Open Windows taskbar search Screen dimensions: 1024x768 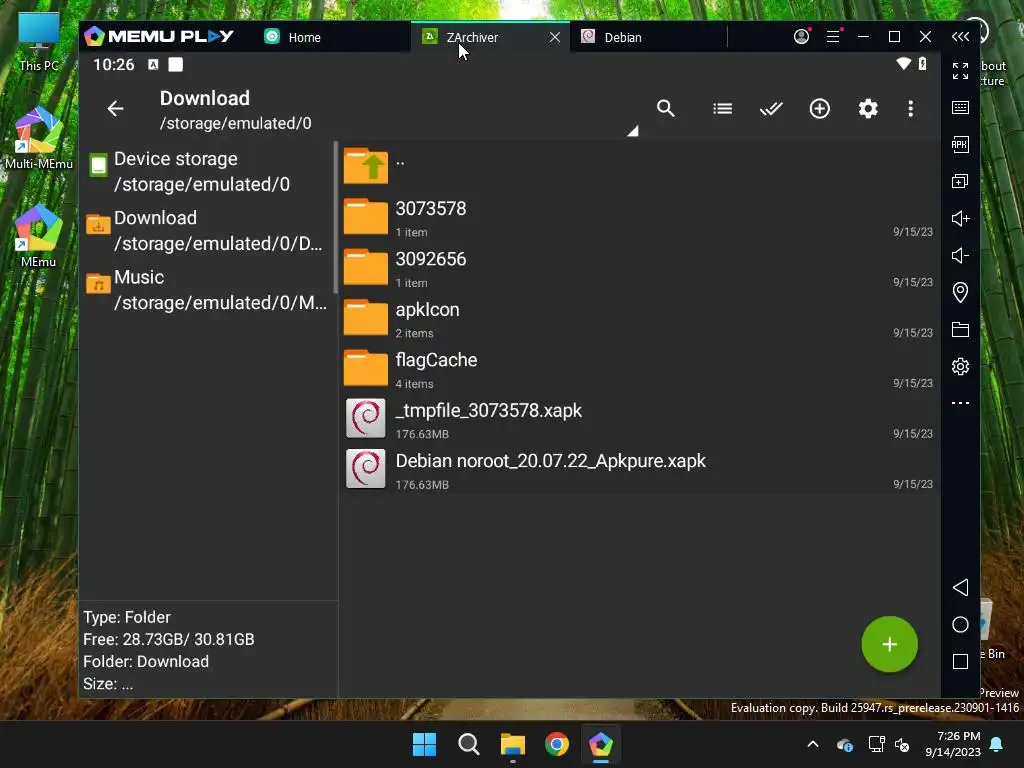[468, 744]
